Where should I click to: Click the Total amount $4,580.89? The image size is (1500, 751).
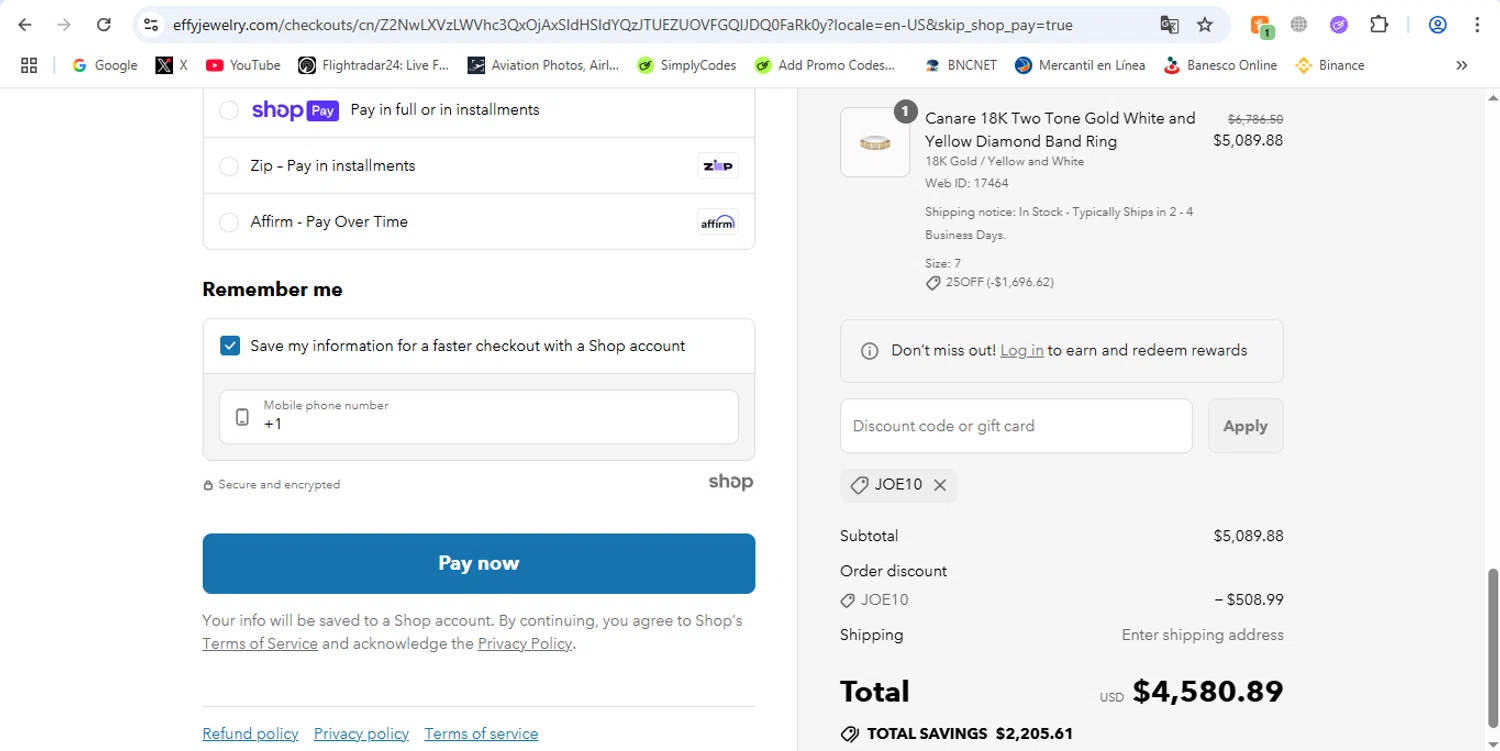pos(1208,692)
